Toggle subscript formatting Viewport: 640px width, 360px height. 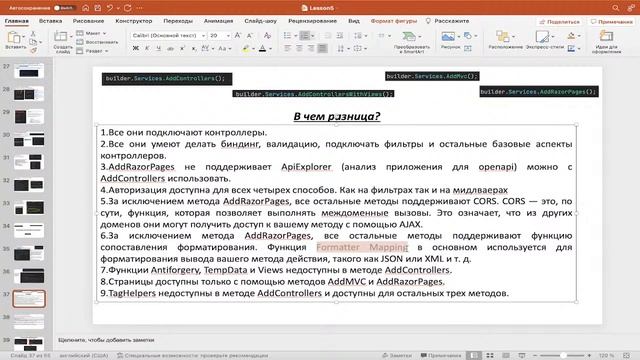point(194,49)
